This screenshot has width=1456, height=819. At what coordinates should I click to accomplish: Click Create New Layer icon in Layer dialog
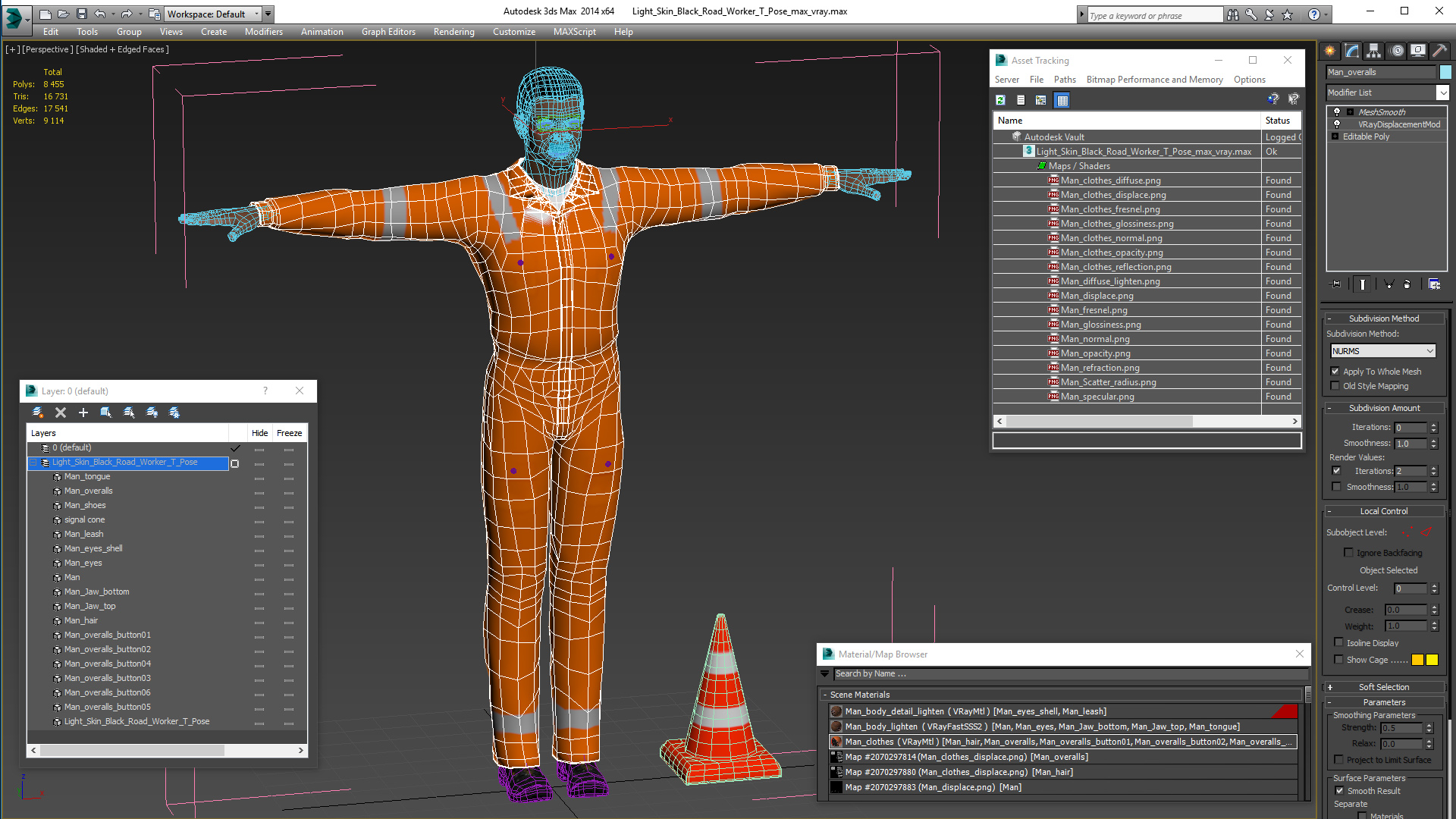(38, 413)
